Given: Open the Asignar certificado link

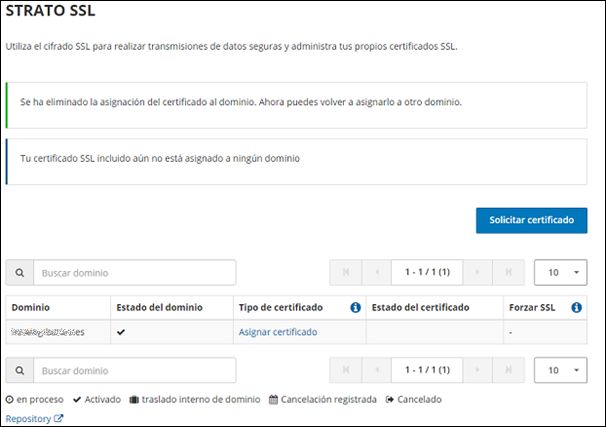Looking at the screenshot, I should tap(278, 332).
